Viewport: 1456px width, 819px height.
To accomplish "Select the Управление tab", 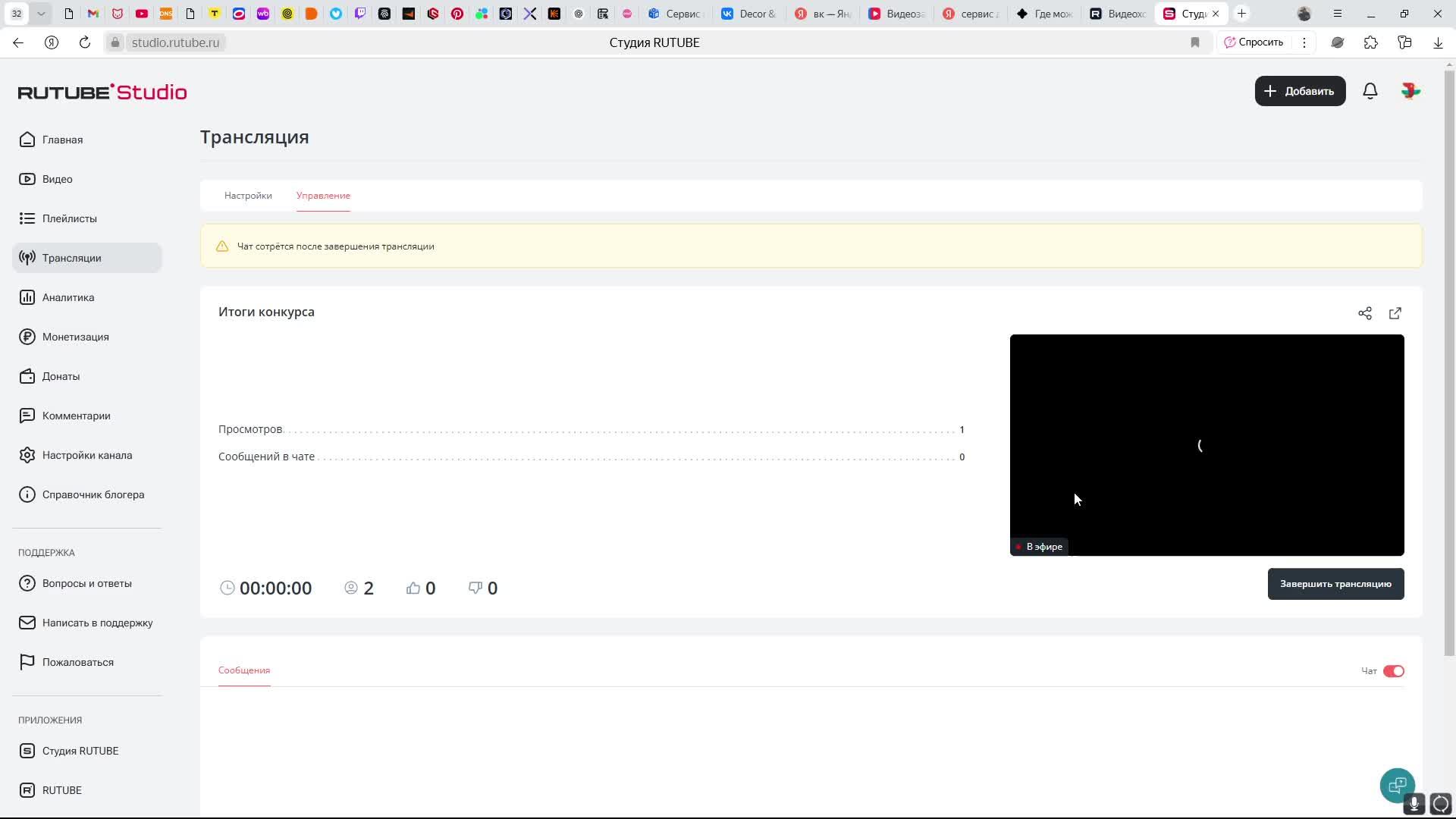I will pos(323,196).
